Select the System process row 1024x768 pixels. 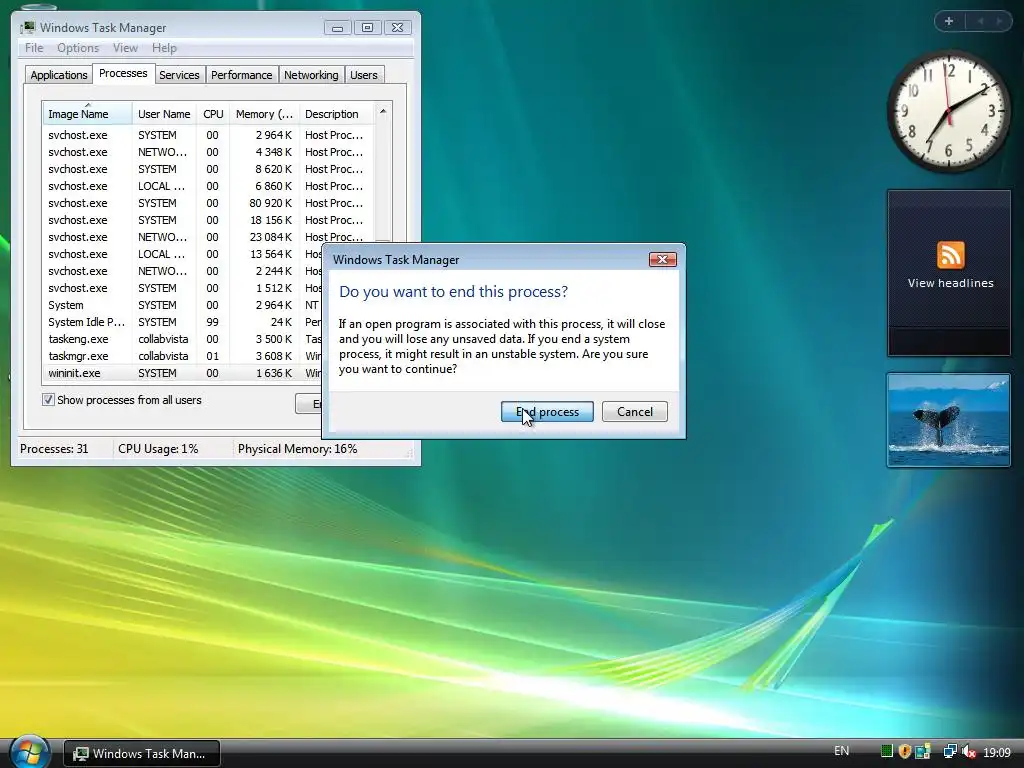tap(183, 305)
